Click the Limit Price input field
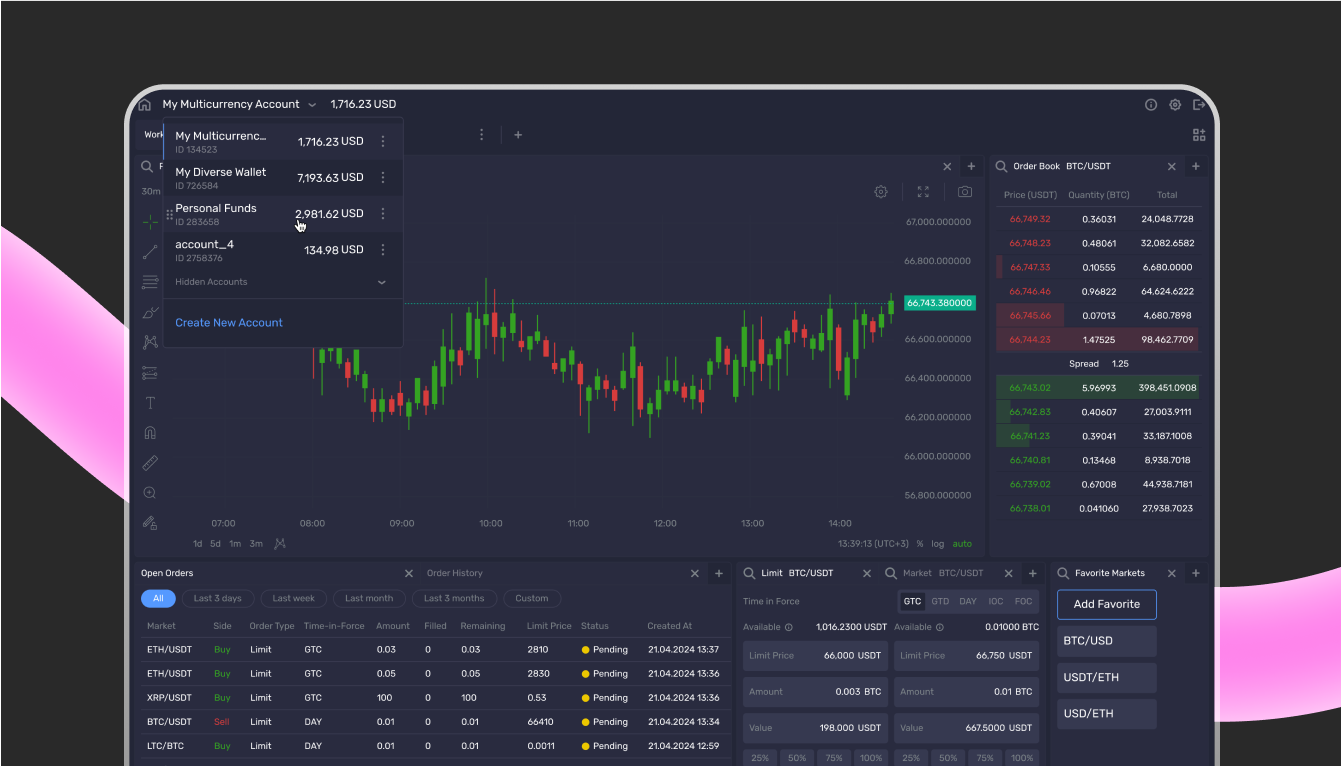Screen dimensions: 1341x766 pyautogui.click(x=814, y=656)
